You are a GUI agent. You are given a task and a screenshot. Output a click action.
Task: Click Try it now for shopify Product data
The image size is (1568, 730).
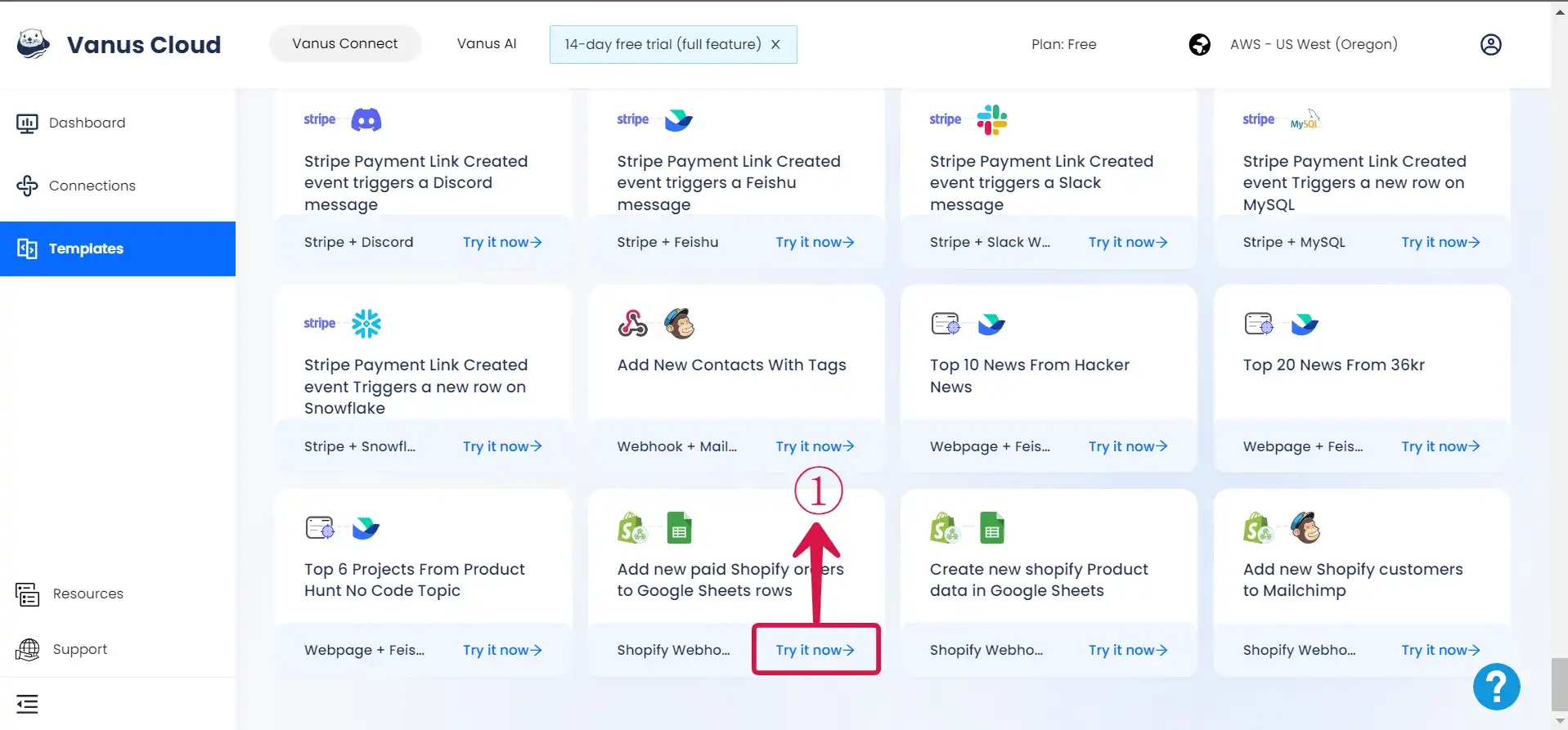tap(1128, 650)
